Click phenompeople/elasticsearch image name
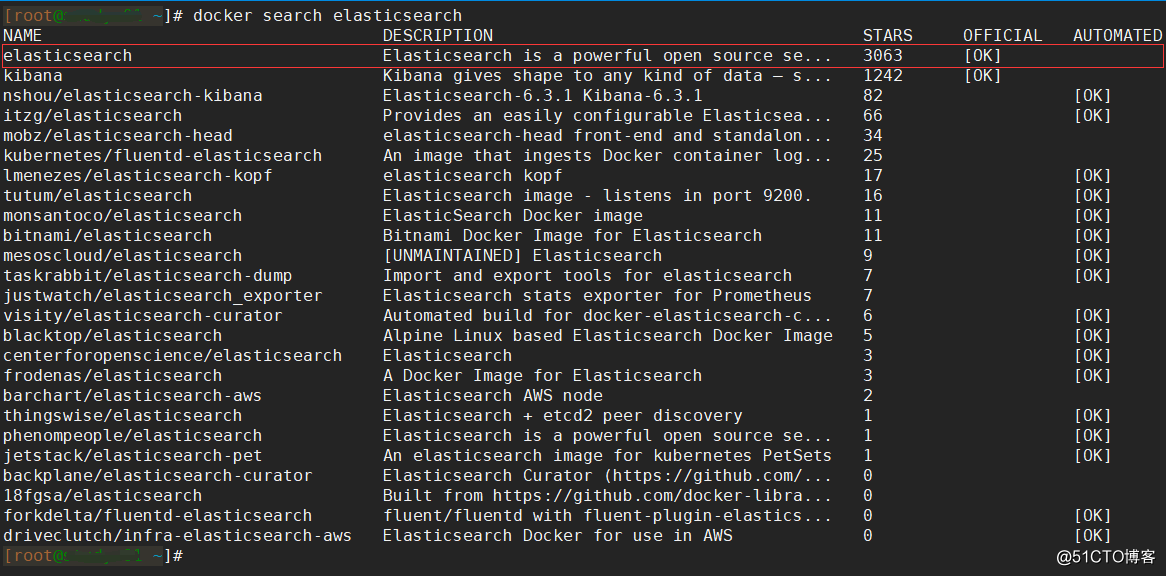The height and width of the screenshot is (576, 1166). coord(133,436)
